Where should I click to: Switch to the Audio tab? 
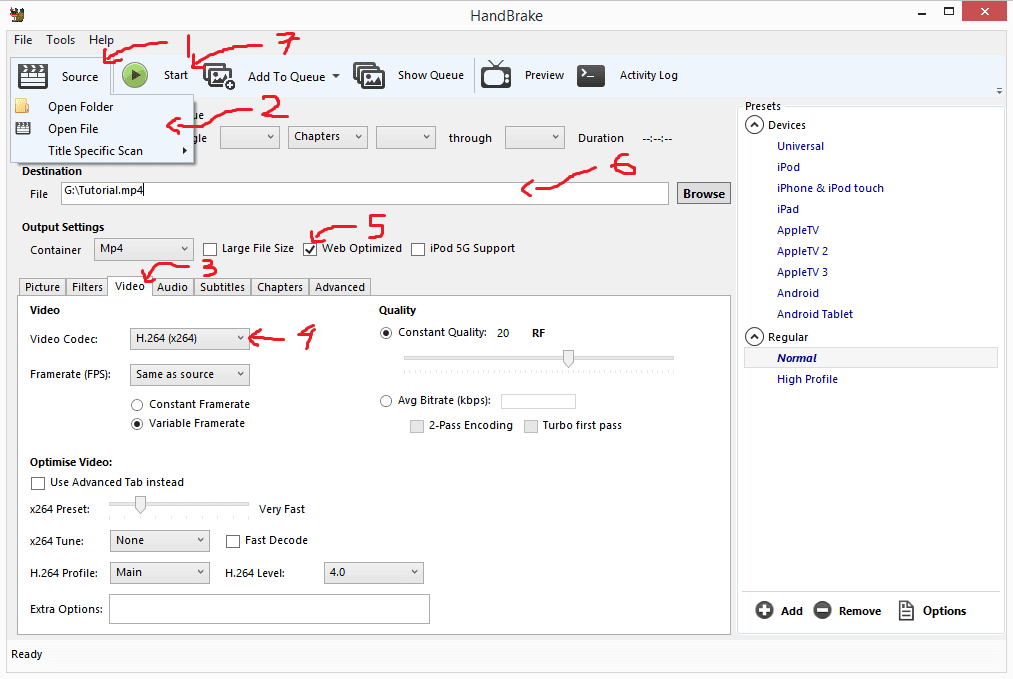pos(172,287)
